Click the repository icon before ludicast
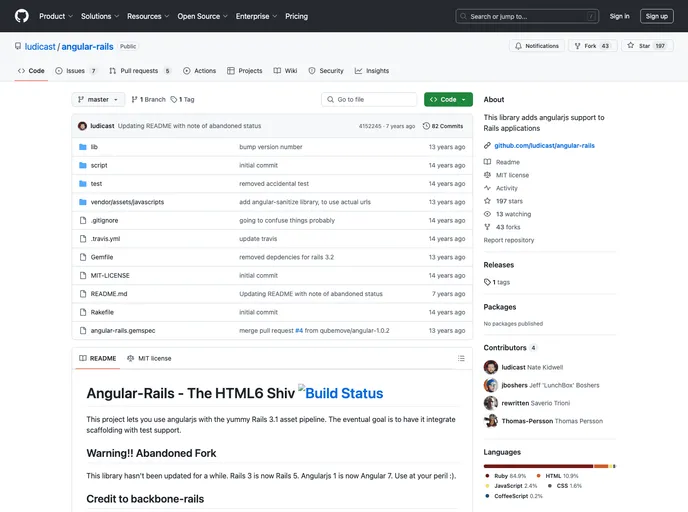The image size is (688, 512). (18, 46)
